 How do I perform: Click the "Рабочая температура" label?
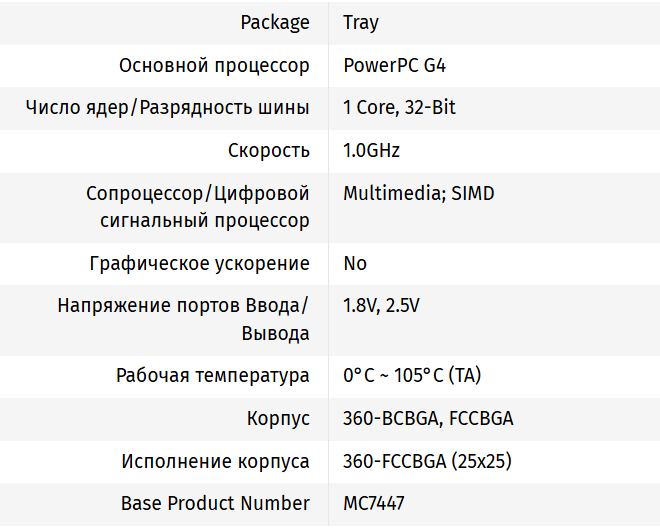[213, 377]
